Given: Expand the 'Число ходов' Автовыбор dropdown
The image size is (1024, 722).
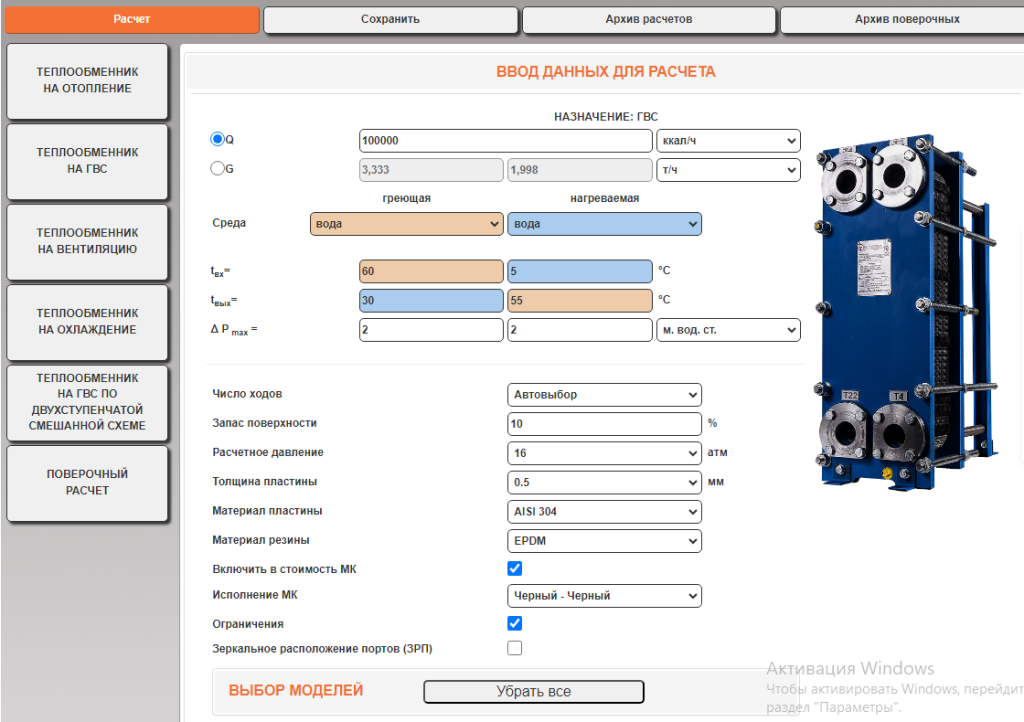Looking at the screenshot, I should point(604,395).
